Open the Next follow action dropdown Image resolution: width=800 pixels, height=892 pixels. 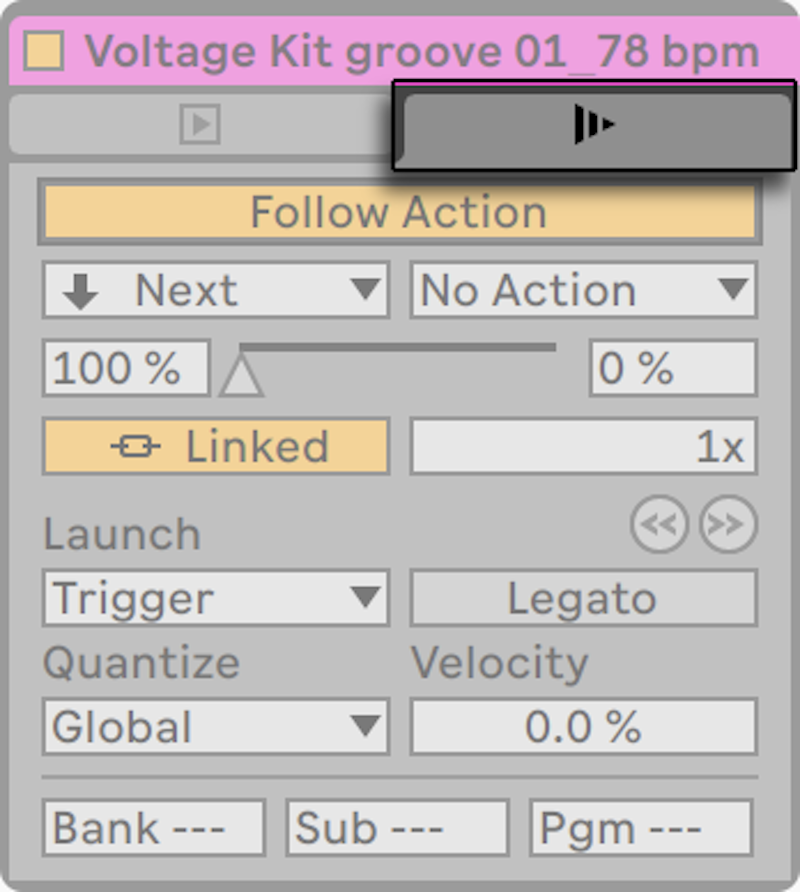215,290
